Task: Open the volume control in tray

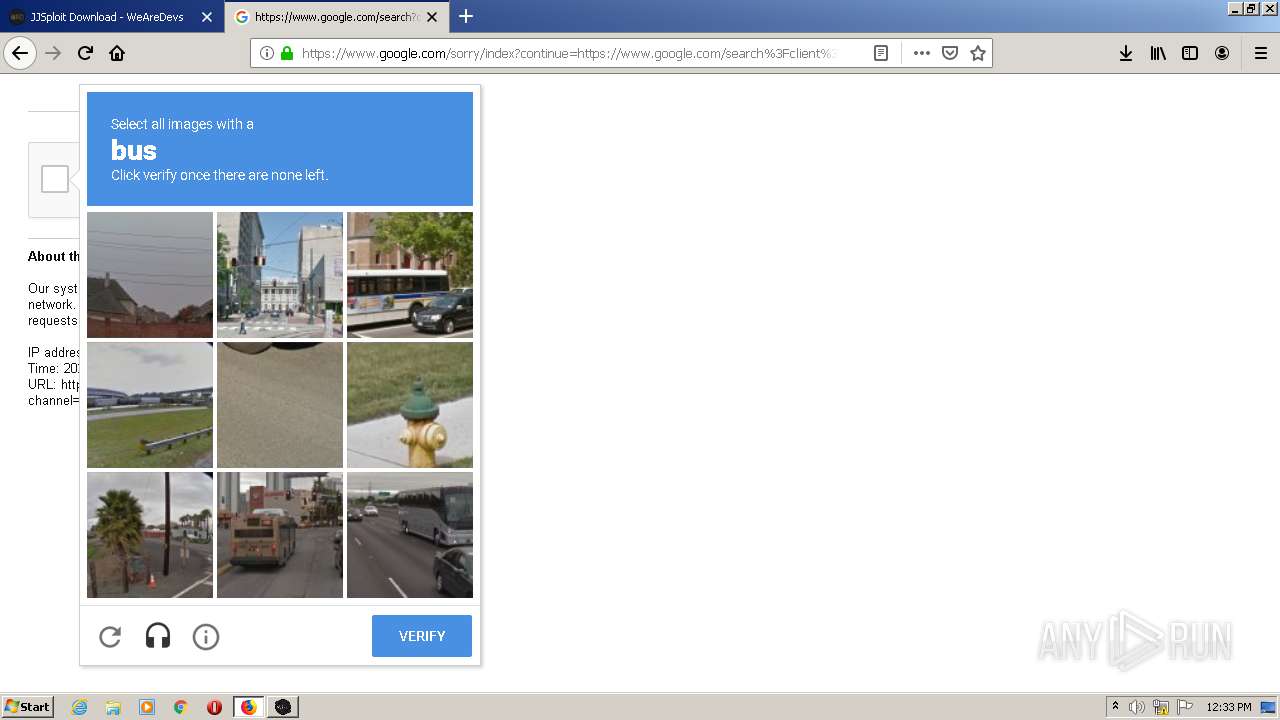Action: tap(1137, 707)
